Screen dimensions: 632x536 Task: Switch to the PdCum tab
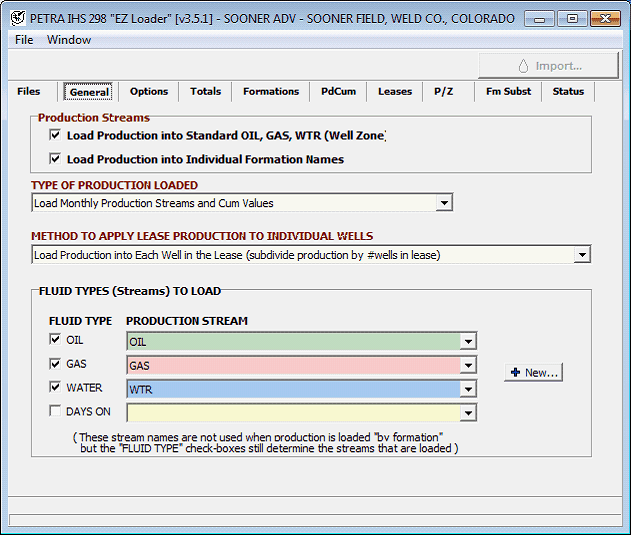click(339, 92)
